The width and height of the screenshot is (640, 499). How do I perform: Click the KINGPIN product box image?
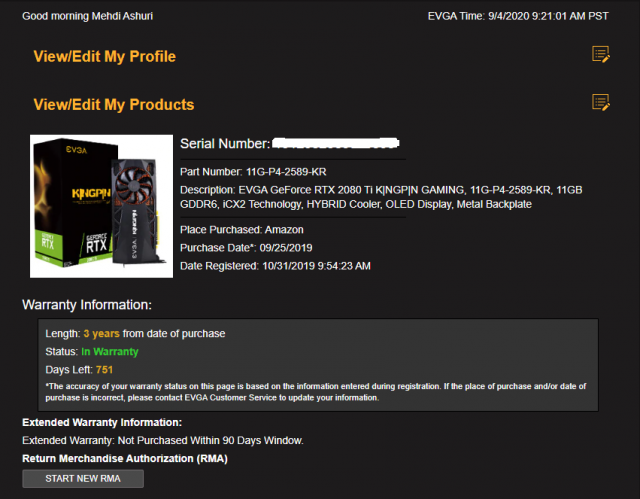click(x=102, y=206)
